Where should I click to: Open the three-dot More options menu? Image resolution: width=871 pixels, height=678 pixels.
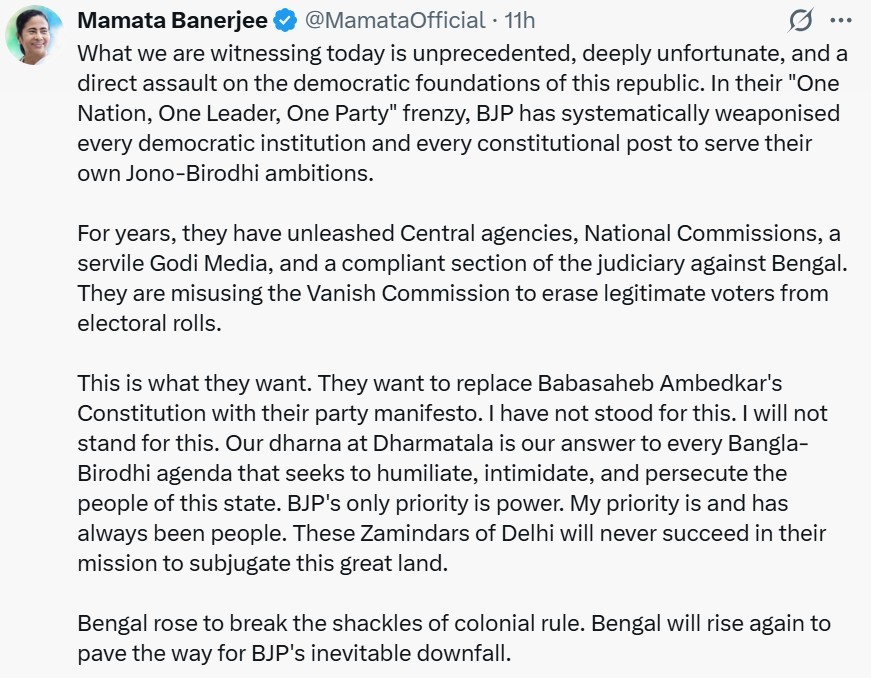pos(842,20)
